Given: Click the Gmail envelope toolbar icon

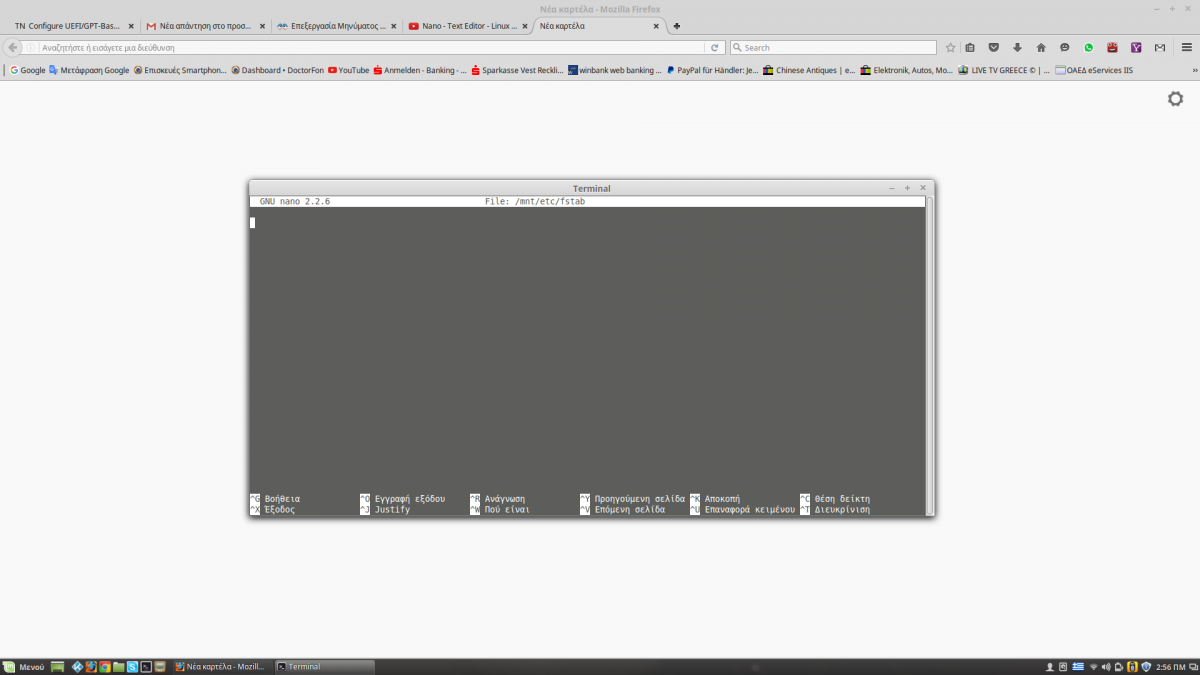Looking at the screenshot, I should point(1160,47).
